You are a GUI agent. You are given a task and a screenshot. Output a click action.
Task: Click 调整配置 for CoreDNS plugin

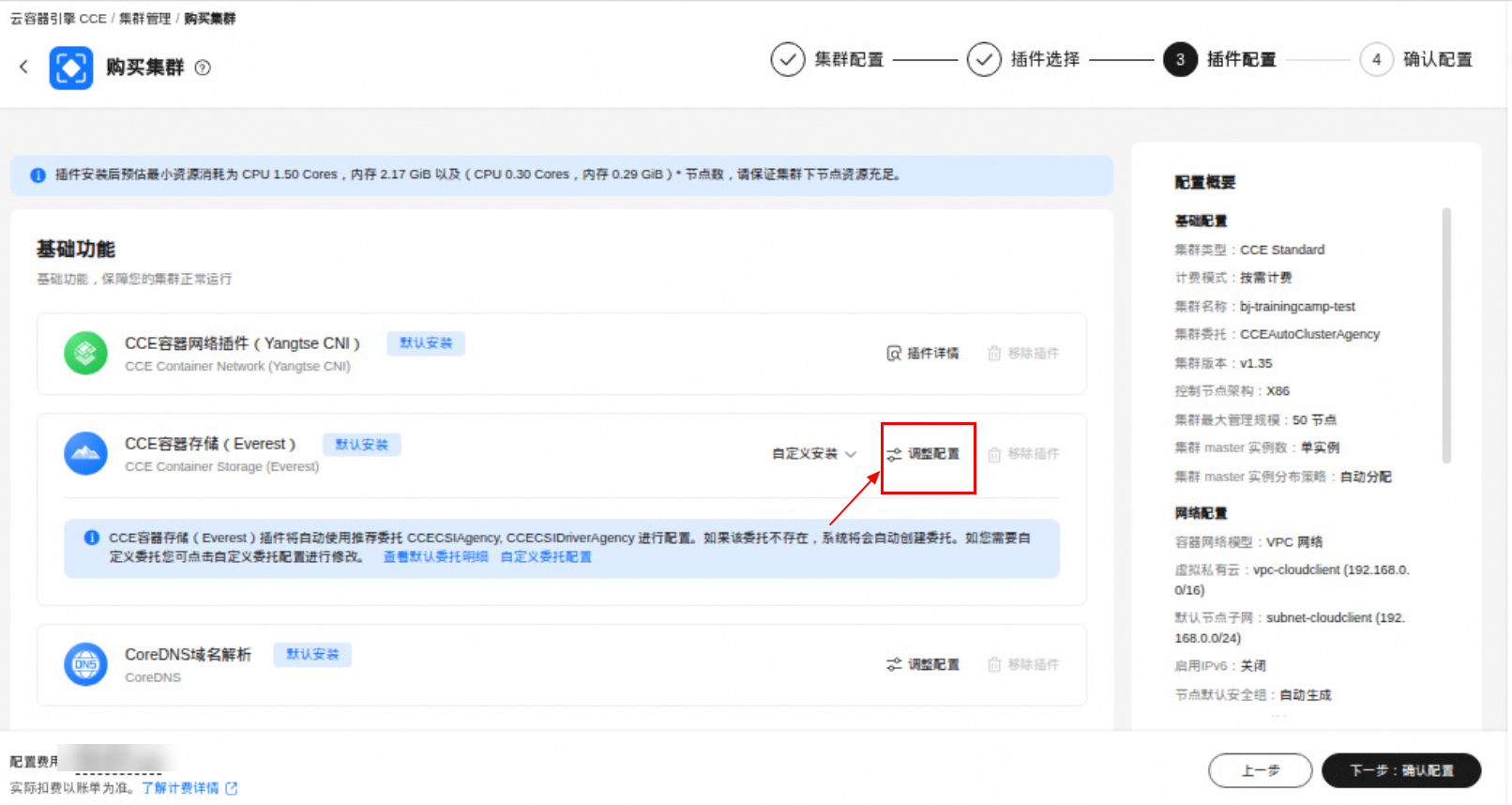click(923, 664)
